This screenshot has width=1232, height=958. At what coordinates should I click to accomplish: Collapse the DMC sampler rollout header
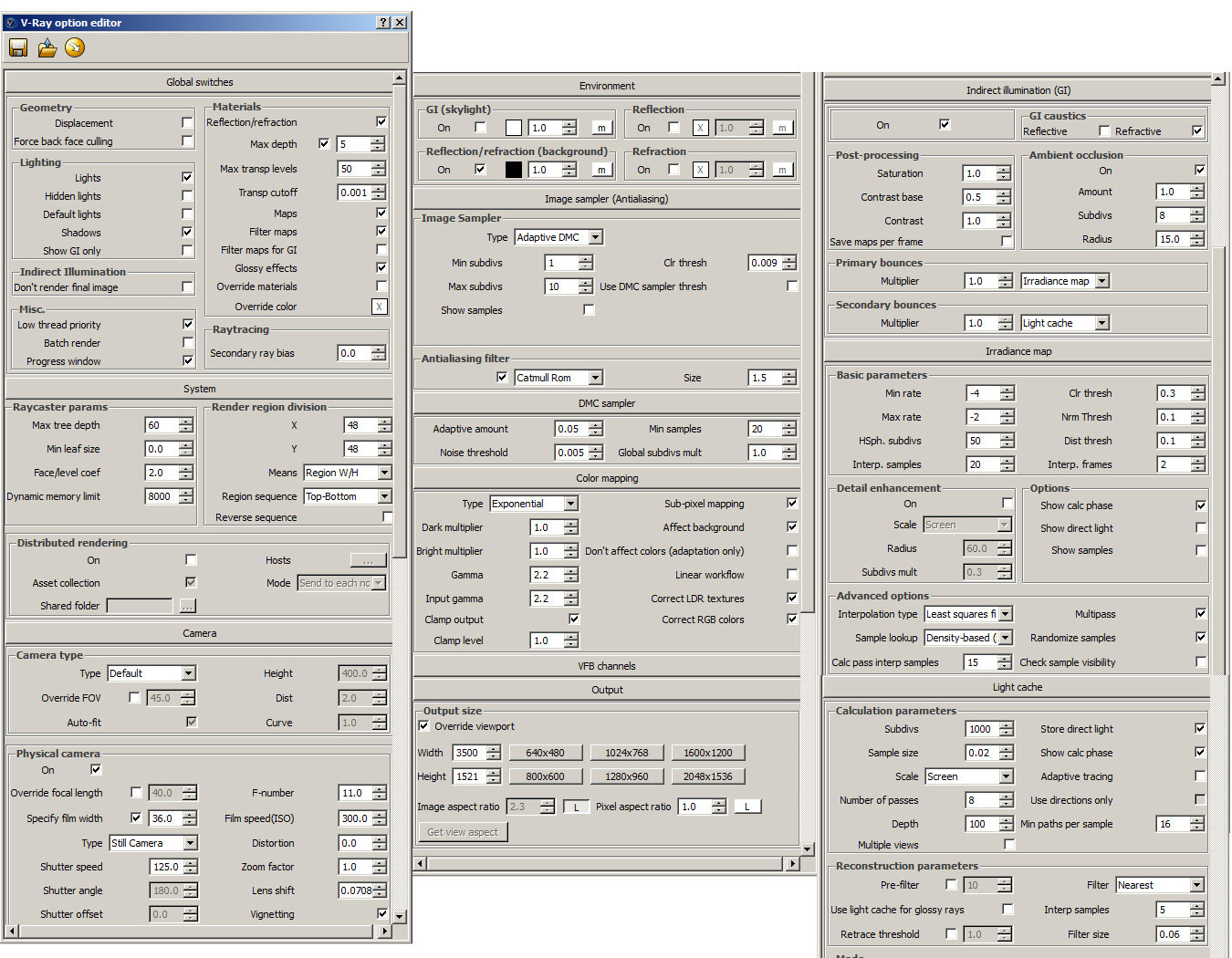tap(607, 403)
